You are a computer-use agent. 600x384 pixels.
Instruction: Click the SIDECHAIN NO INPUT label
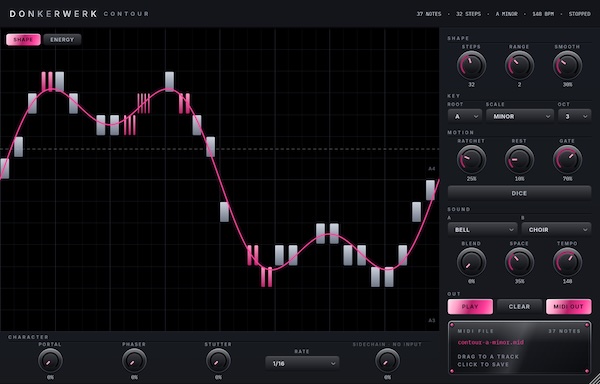[387, 344]
